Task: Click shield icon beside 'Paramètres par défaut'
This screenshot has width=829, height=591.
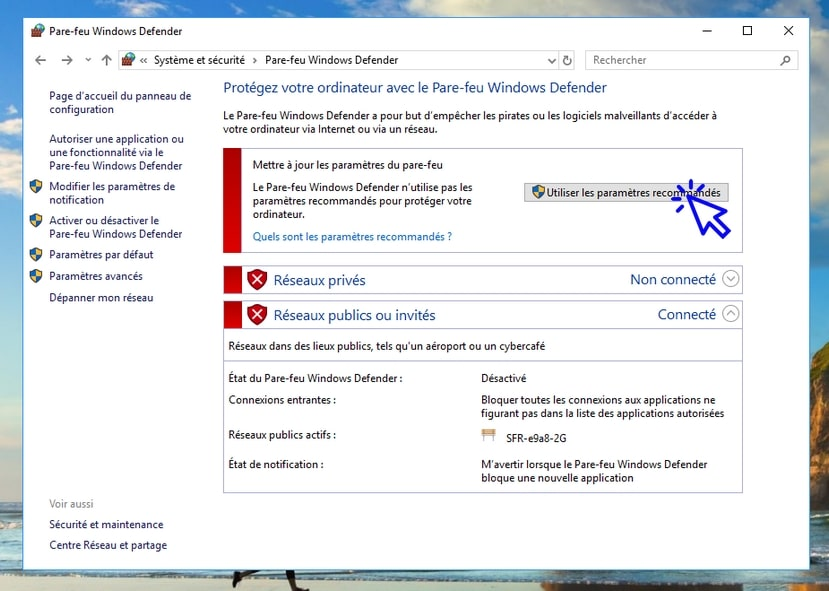Action: [x=36, y=254]
